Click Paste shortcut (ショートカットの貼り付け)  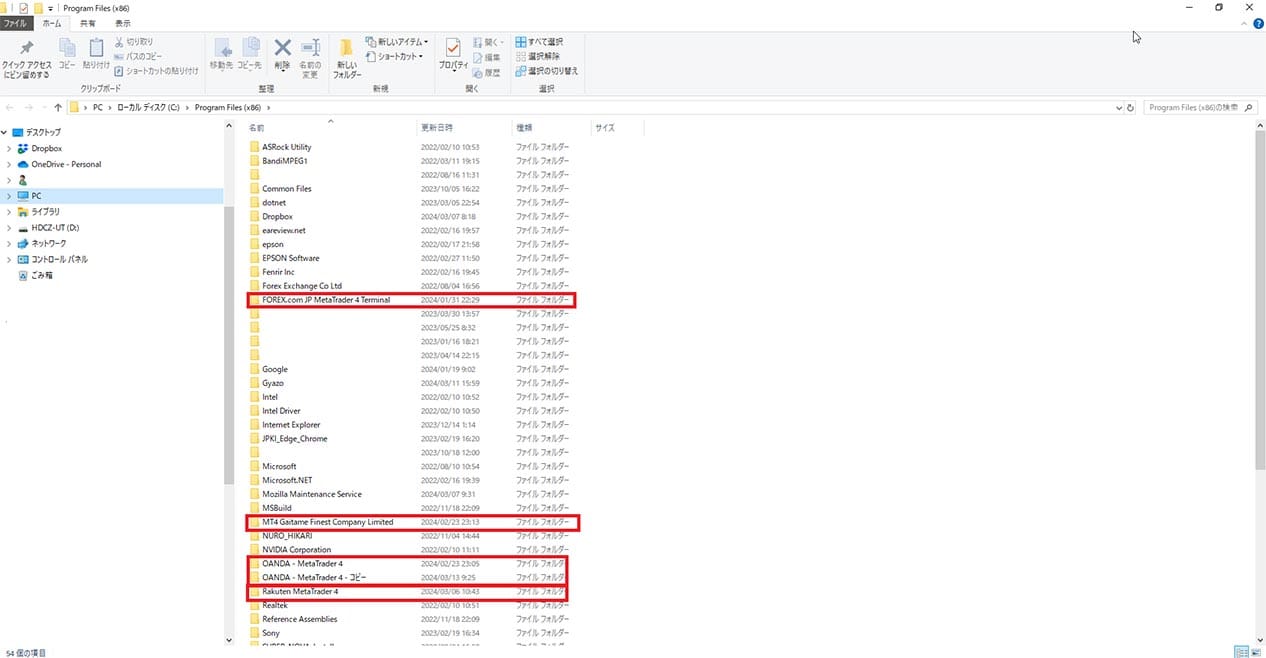click(156, 71)
